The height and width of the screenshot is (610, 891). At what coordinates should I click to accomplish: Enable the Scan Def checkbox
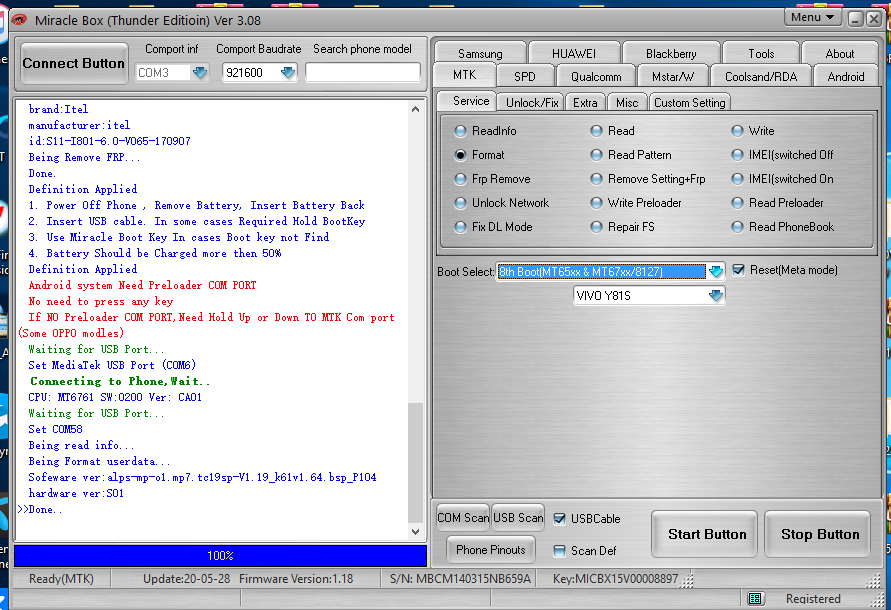coord(559,550)
